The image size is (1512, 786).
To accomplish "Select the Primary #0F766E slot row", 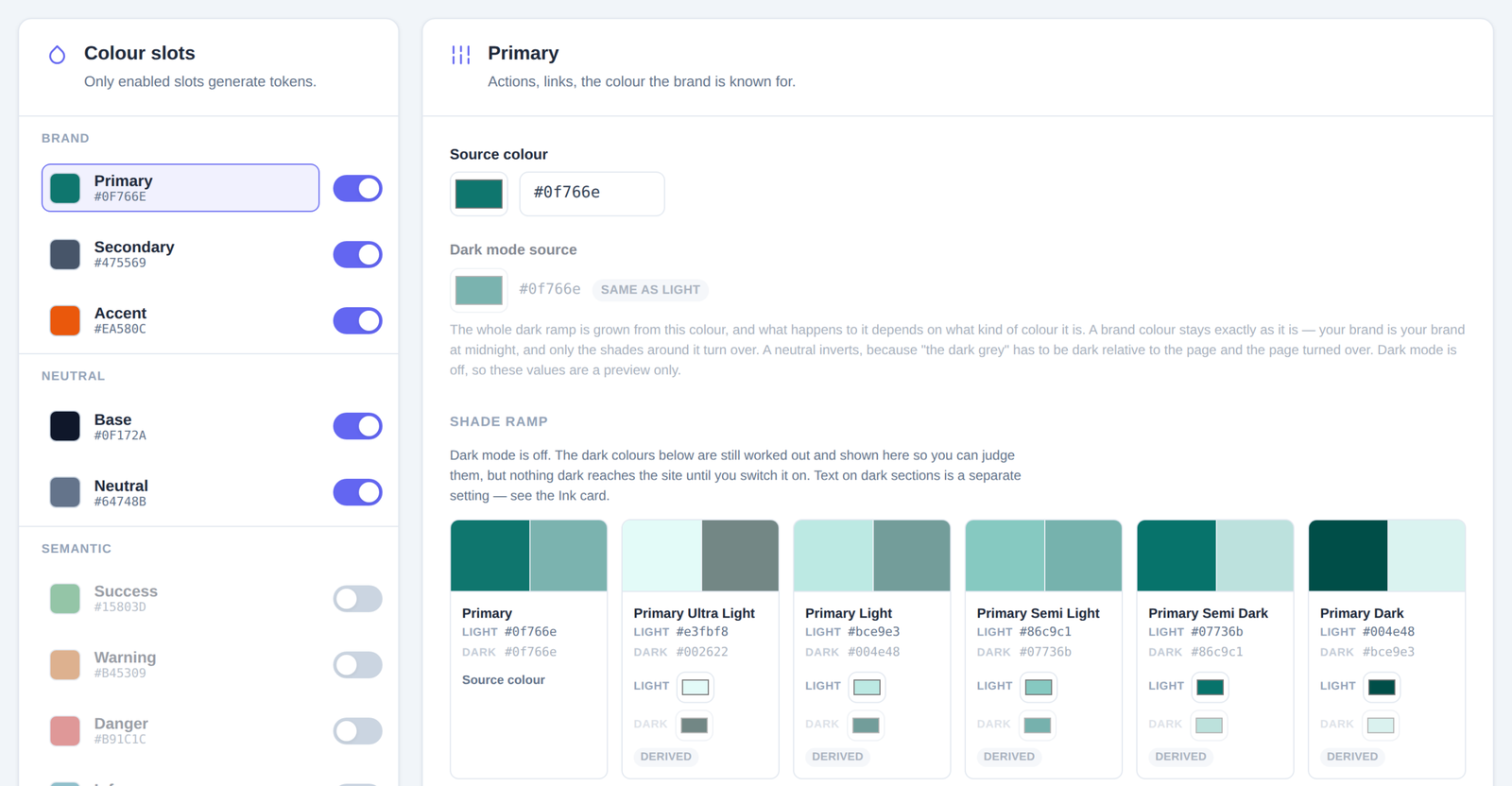I will 180,188.
